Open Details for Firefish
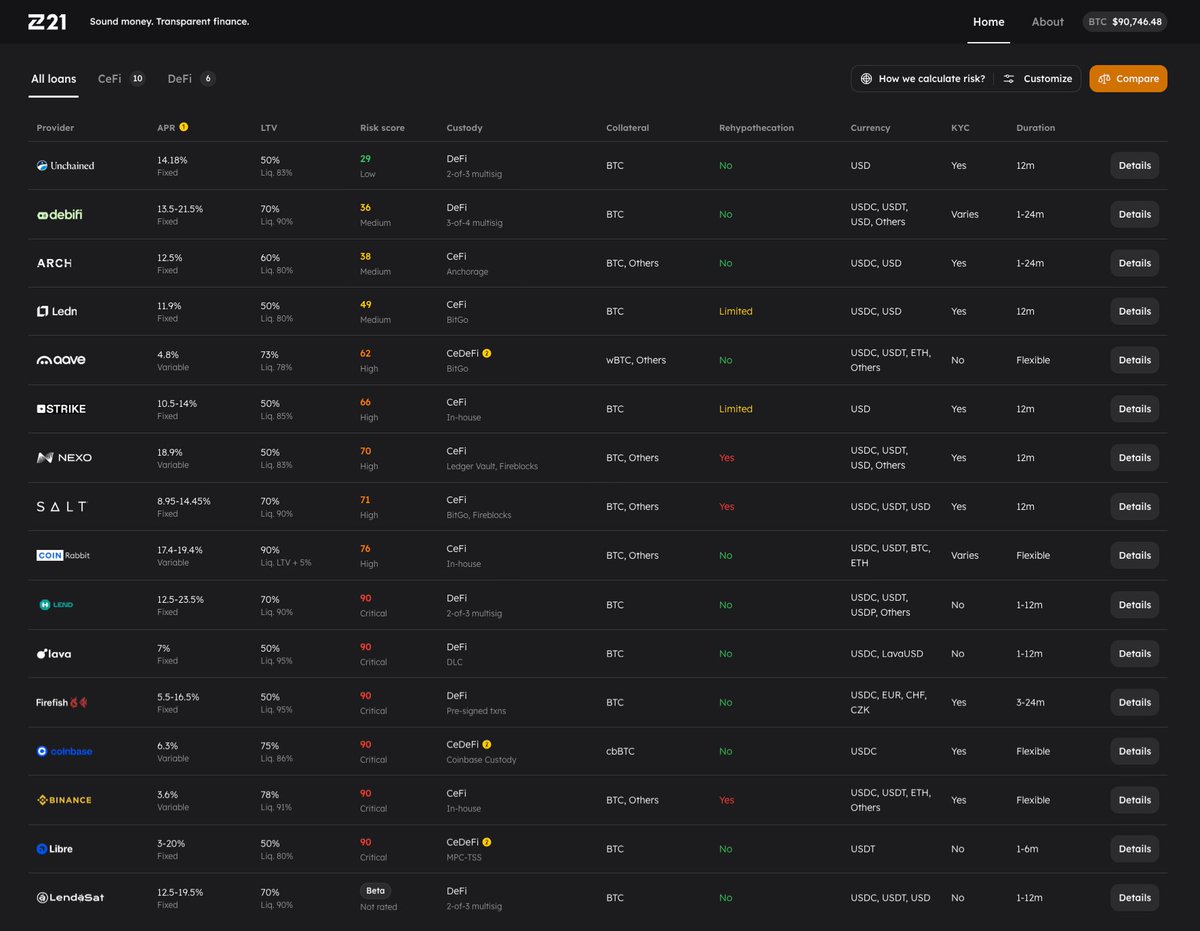 click(1135, 703)
